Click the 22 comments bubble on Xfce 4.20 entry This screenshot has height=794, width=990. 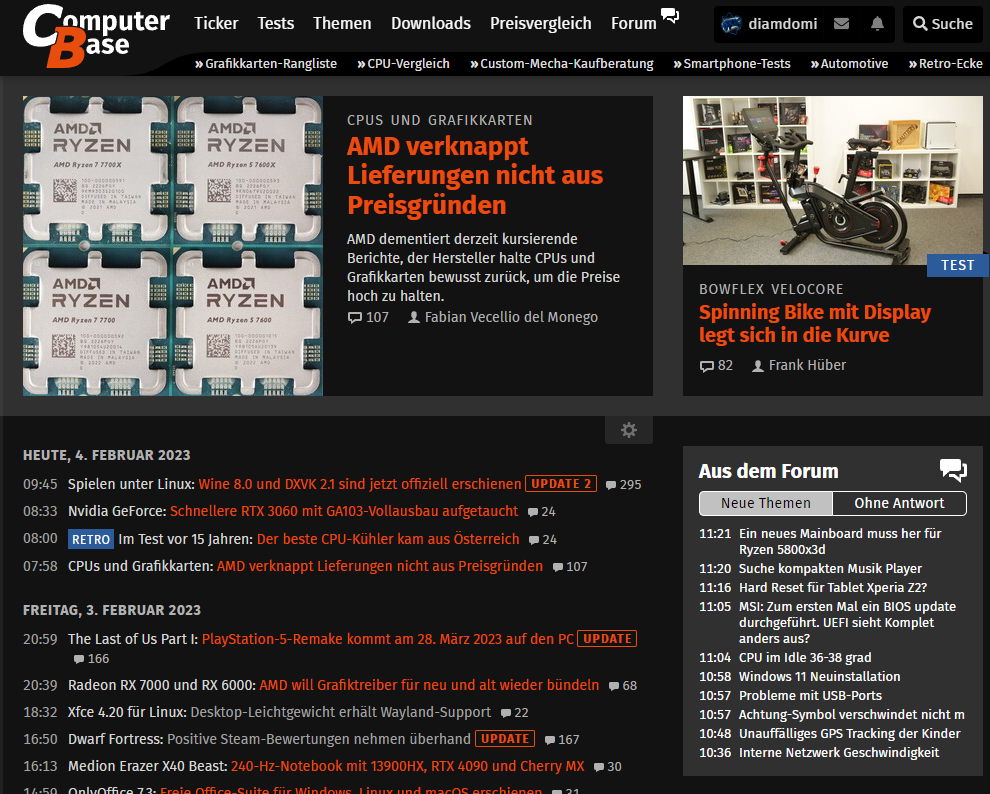coord(506,713)
